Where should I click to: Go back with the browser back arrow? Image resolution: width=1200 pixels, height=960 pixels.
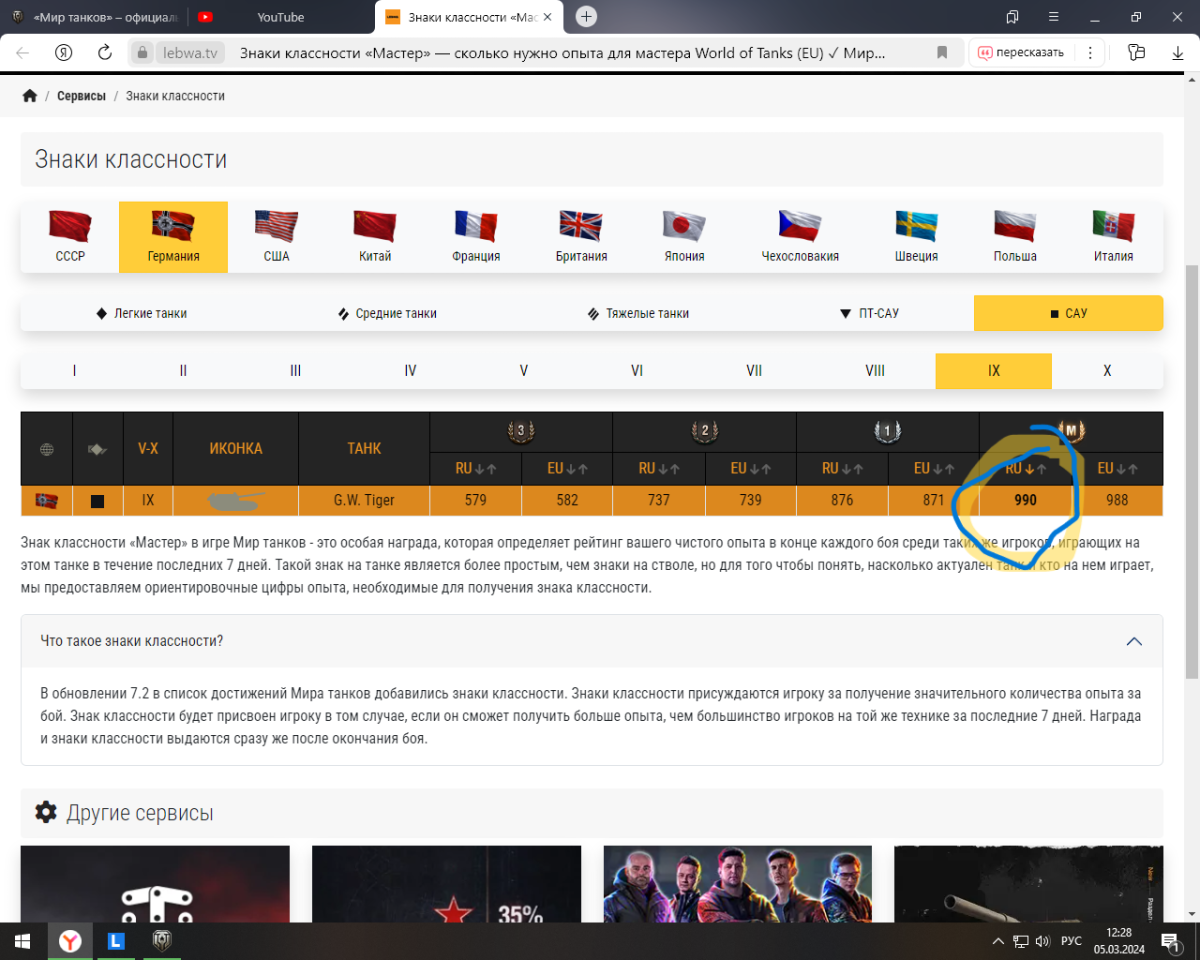click(23, 53)
